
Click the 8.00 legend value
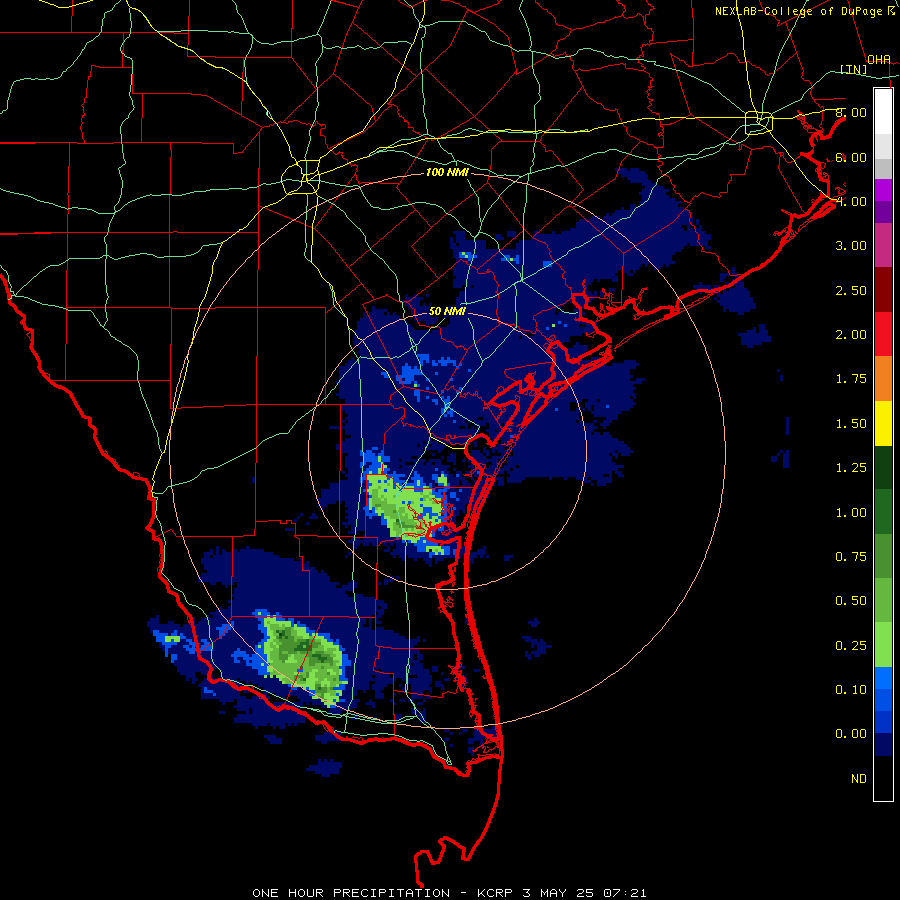851,112
